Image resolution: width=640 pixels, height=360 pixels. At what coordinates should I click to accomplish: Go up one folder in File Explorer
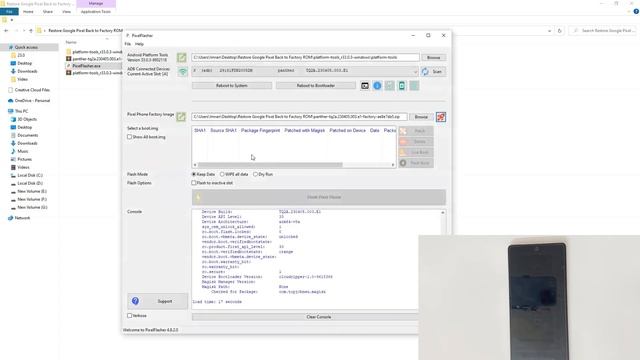tap(31, 31)
